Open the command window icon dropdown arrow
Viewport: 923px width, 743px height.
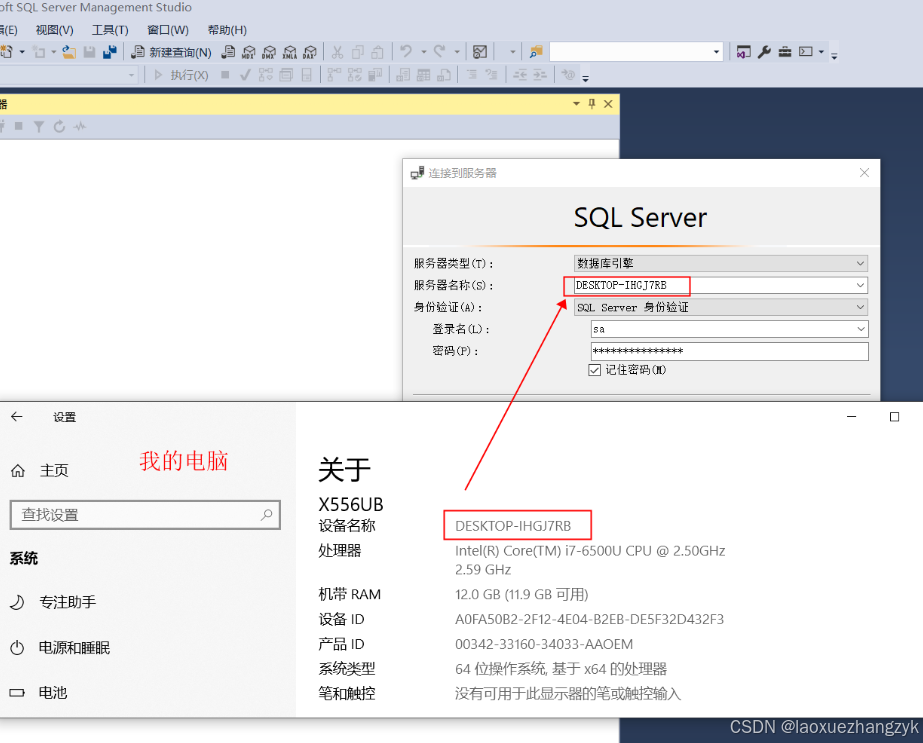(x=821, y=52)
